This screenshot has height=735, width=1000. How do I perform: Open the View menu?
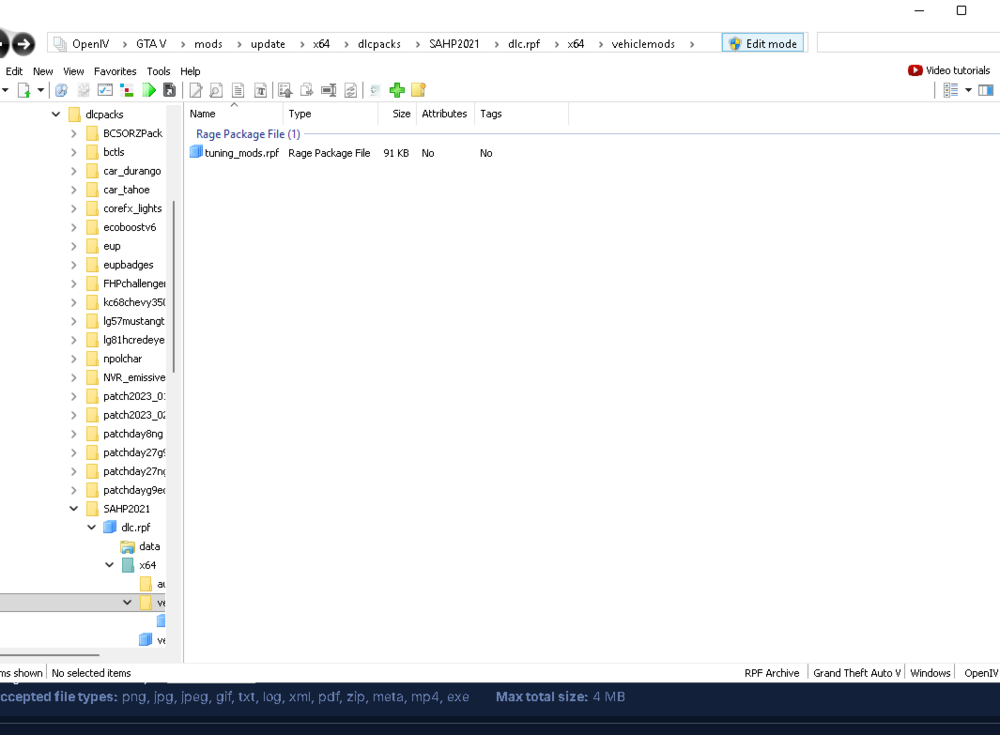click(x=74, y=71)
